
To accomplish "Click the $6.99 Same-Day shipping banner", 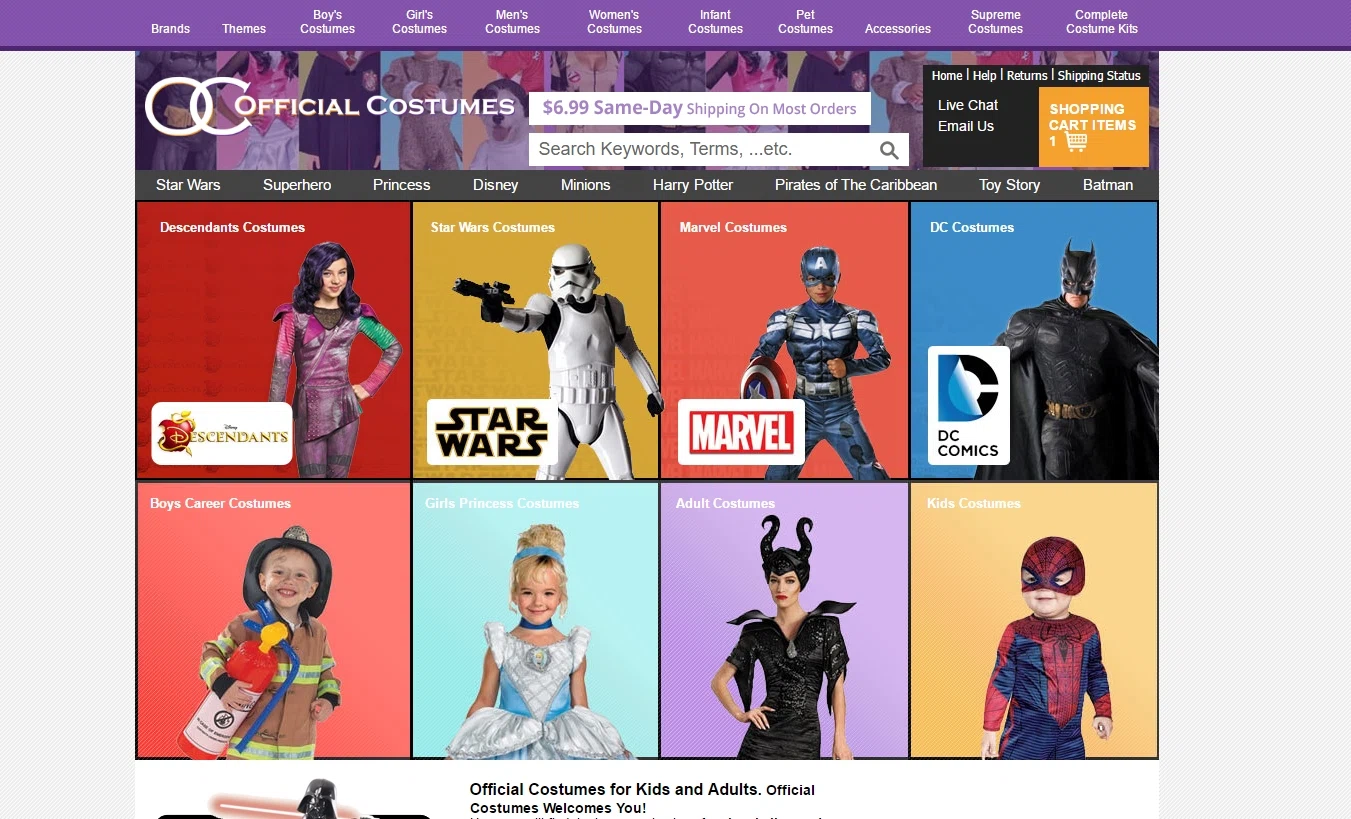I will pyautogui.click(x=700, y=108).
